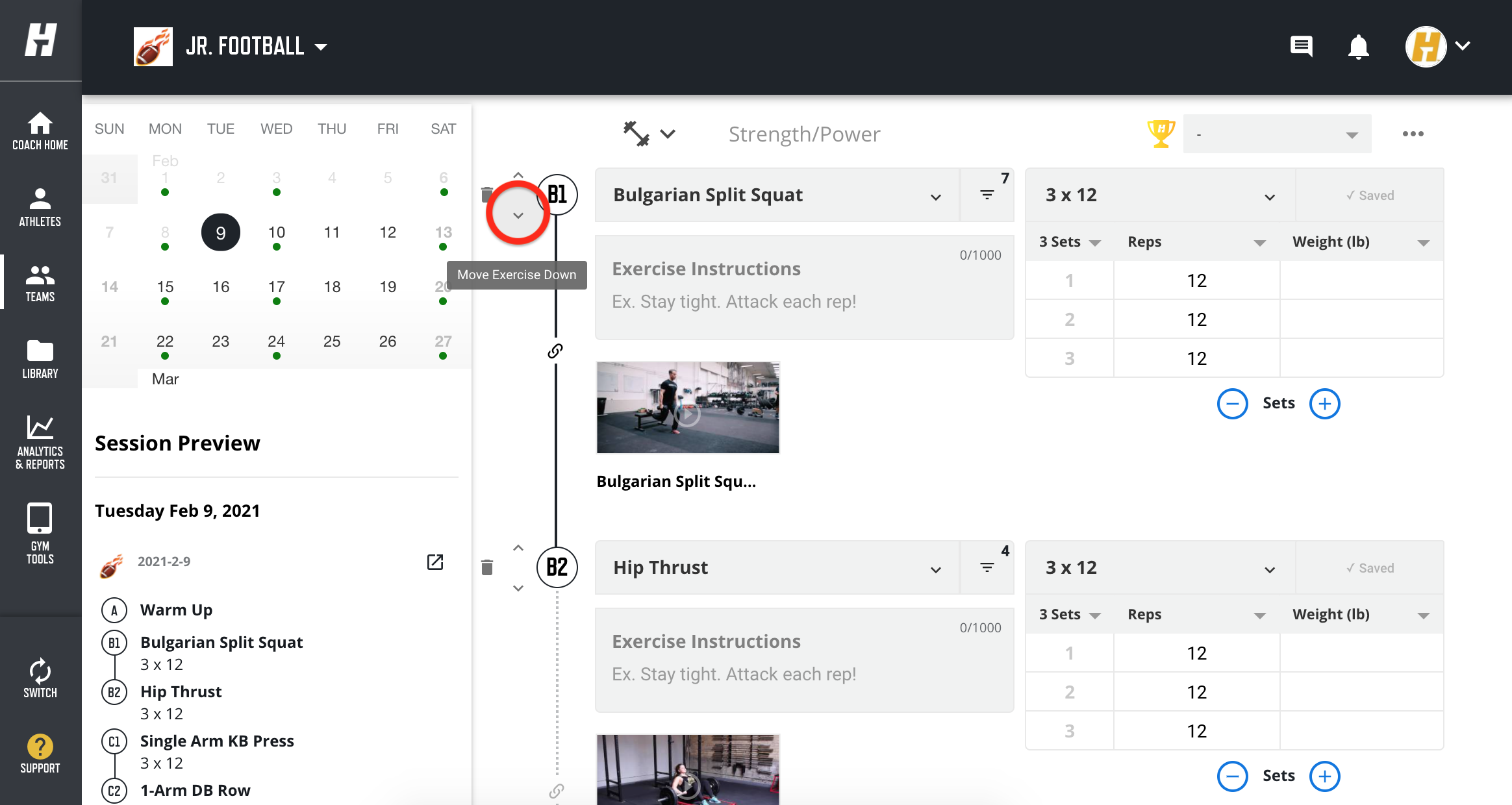Viewport: 1512px width, 805px height.
Task: Open the Athletes section
Action: [40, 207]
